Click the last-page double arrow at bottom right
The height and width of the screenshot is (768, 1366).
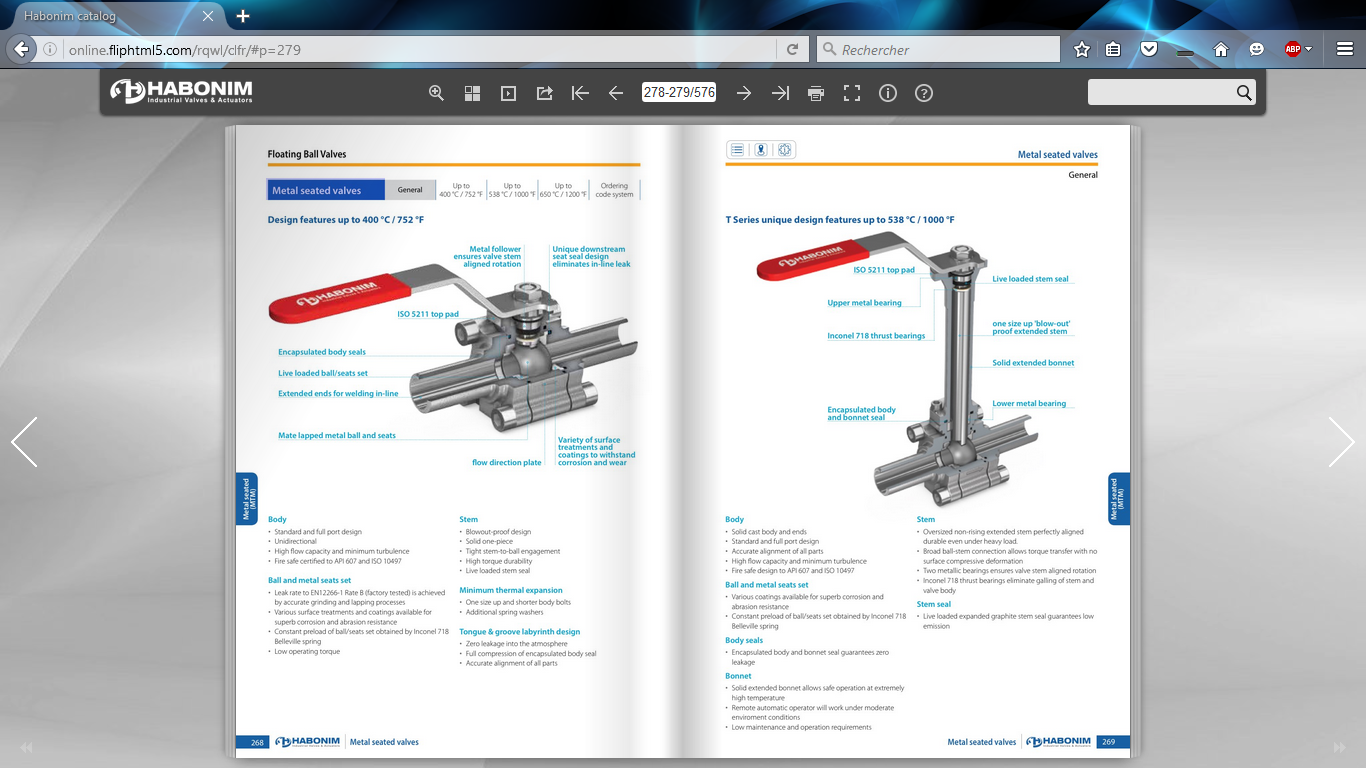point(1339,747)
